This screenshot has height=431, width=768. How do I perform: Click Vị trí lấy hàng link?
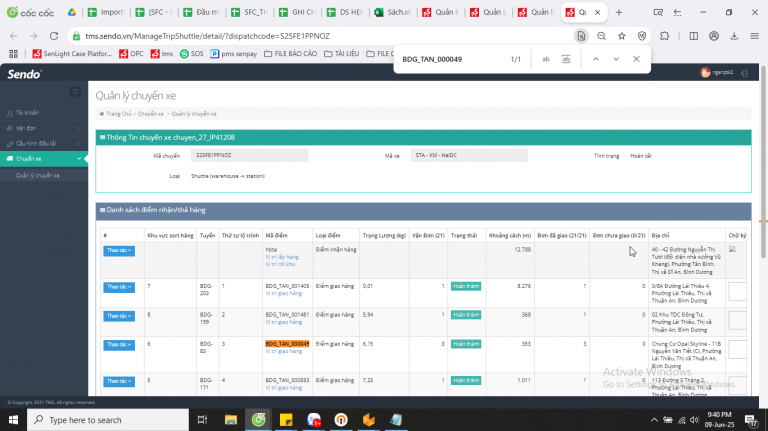click(282, 257)
